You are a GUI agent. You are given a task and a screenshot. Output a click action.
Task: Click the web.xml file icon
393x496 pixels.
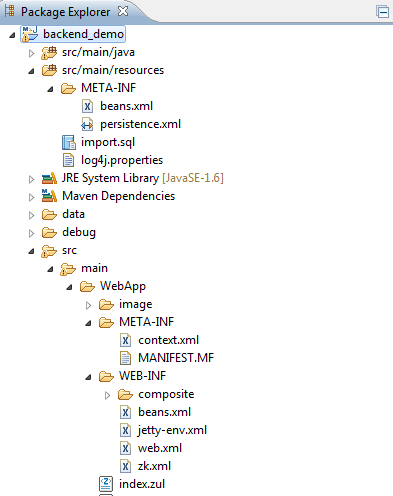[125, 448]
